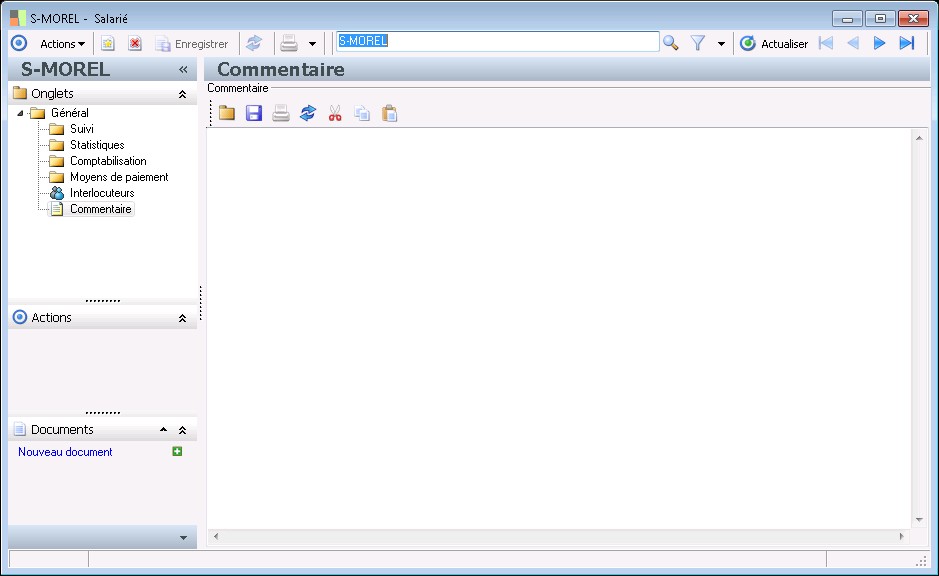This screenshot has width=939, height=576.
Task: Collapse the S-MOREL side panel
Action: tap(183, 69)
